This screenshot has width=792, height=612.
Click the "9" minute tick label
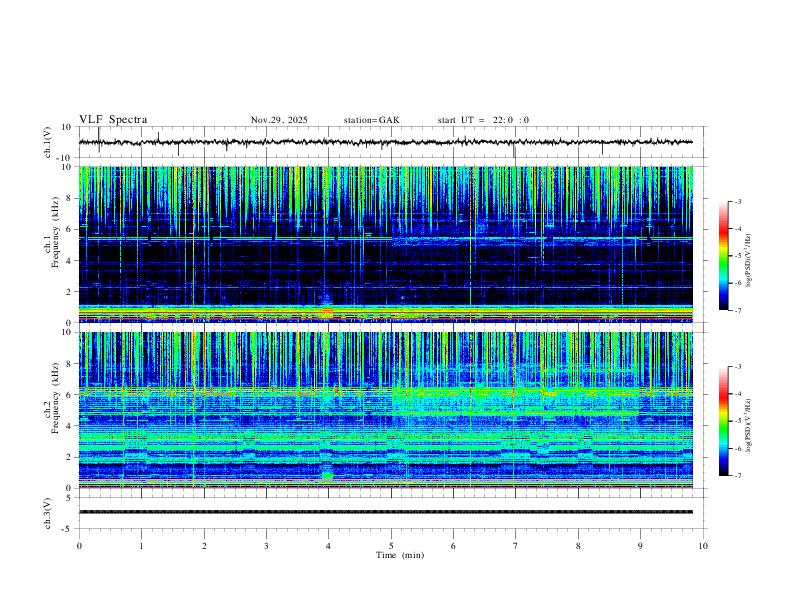click(640, 546)
